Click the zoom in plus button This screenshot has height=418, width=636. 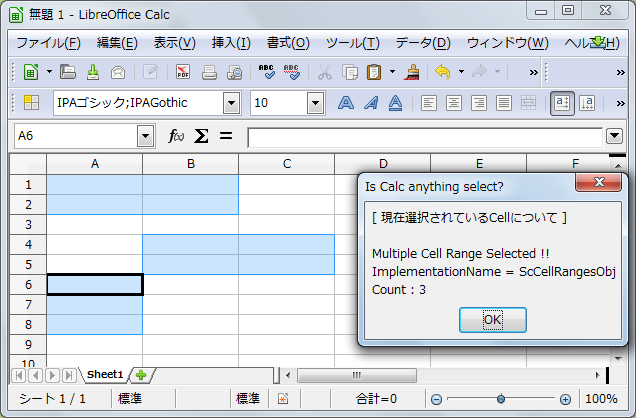point(565,400)
